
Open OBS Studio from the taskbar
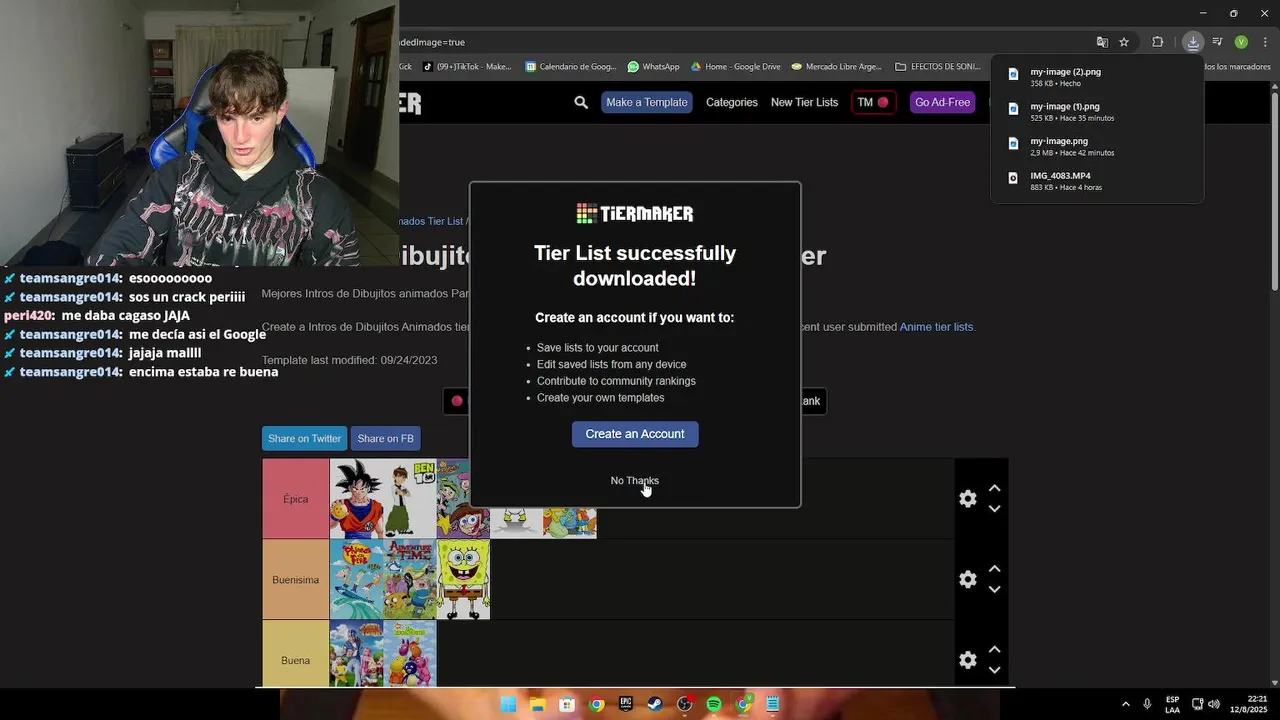685,704
